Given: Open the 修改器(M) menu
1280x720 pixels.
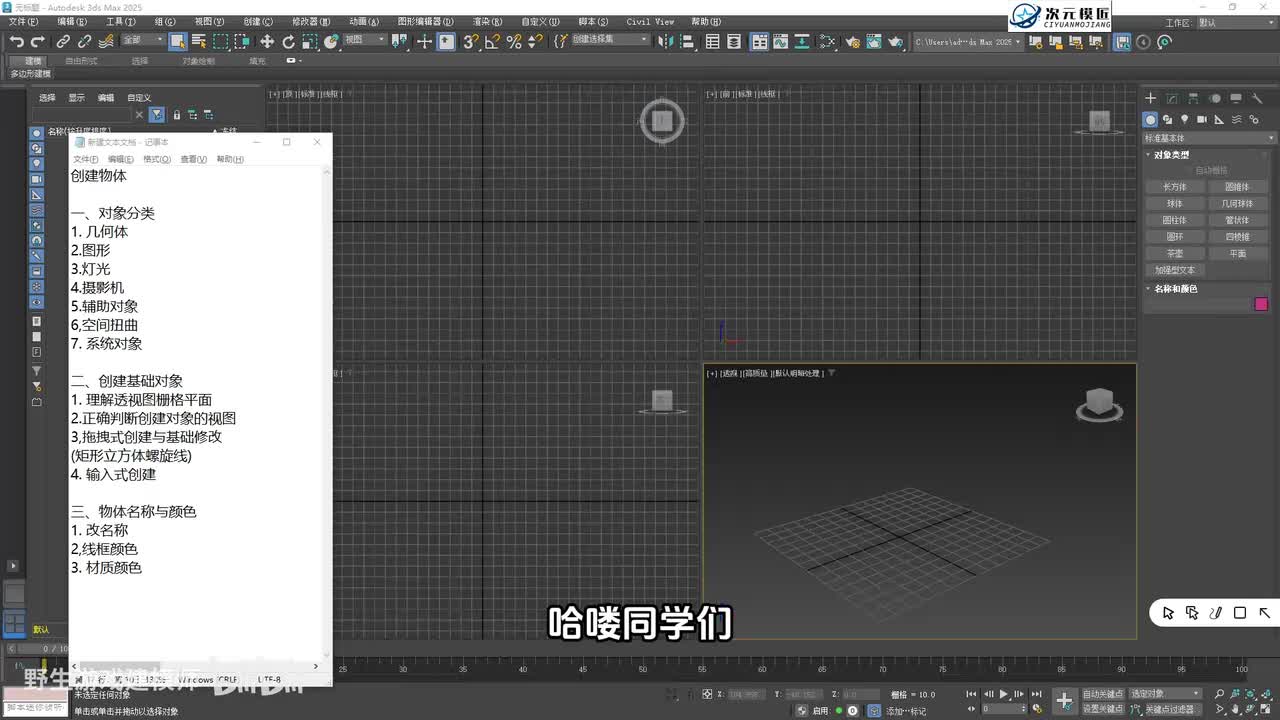Looking at the screenshot, I should [311, 21].
